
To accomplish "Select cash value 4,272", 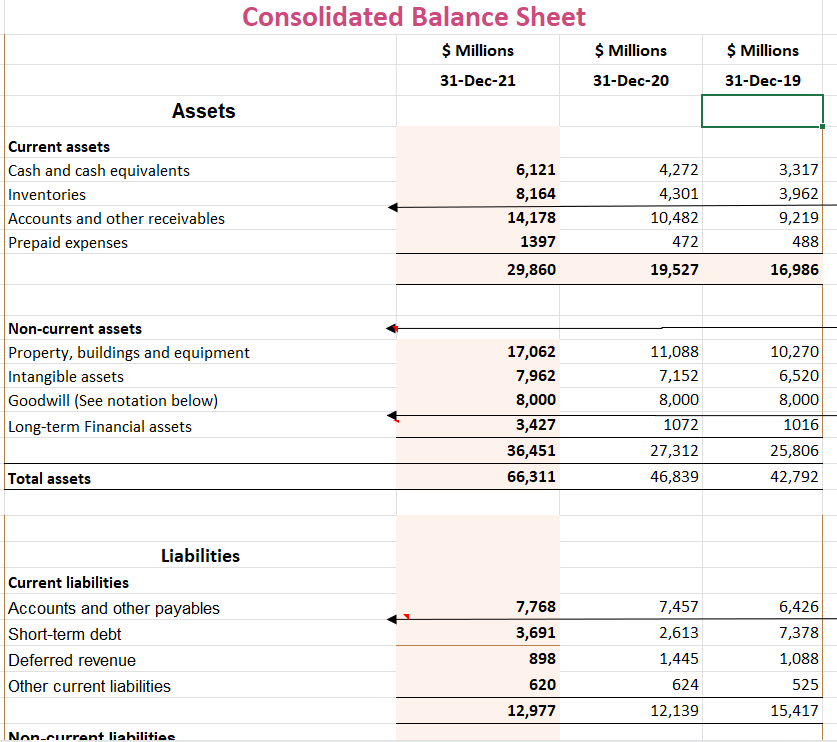I will coord(678,170).
